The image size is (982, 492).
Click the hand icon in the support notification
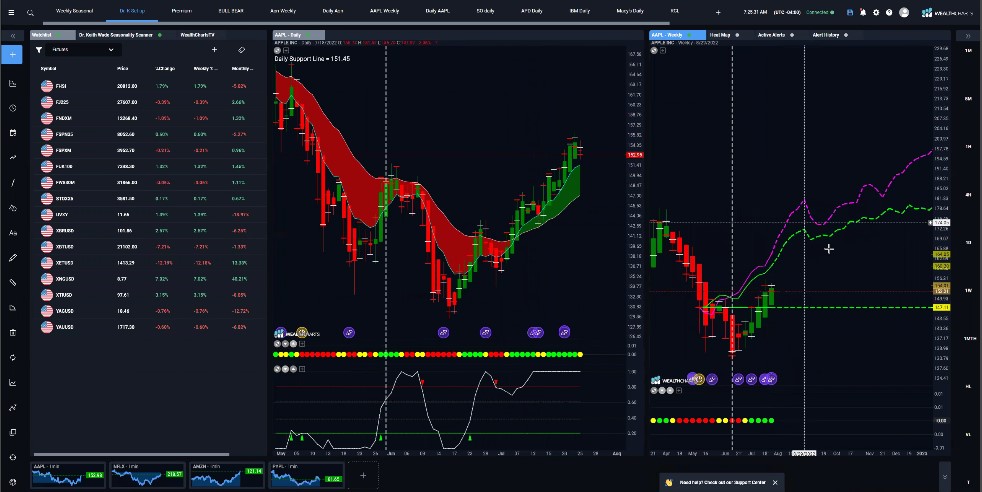(668, 483)
